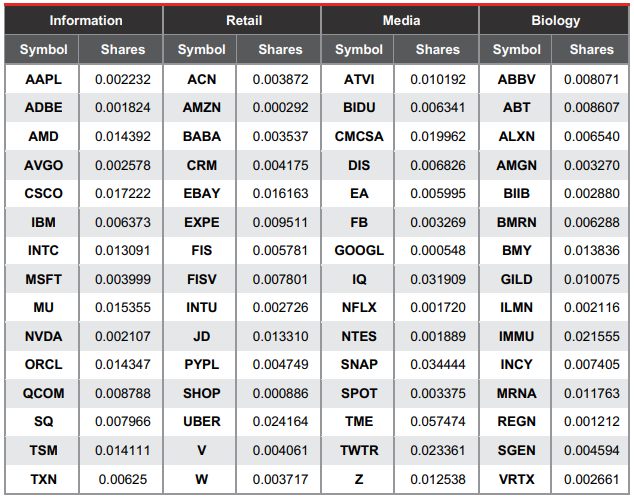Select the SHOP symbol cell
Image resolution: width=634 pixels, height=499 pixels.
(200, 393)
